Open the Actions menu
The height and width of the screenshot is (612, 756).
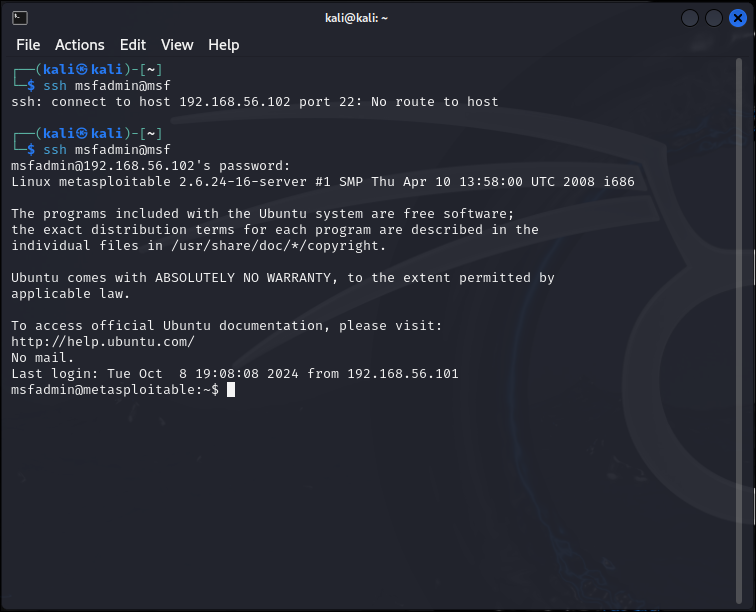pos(79,45)
